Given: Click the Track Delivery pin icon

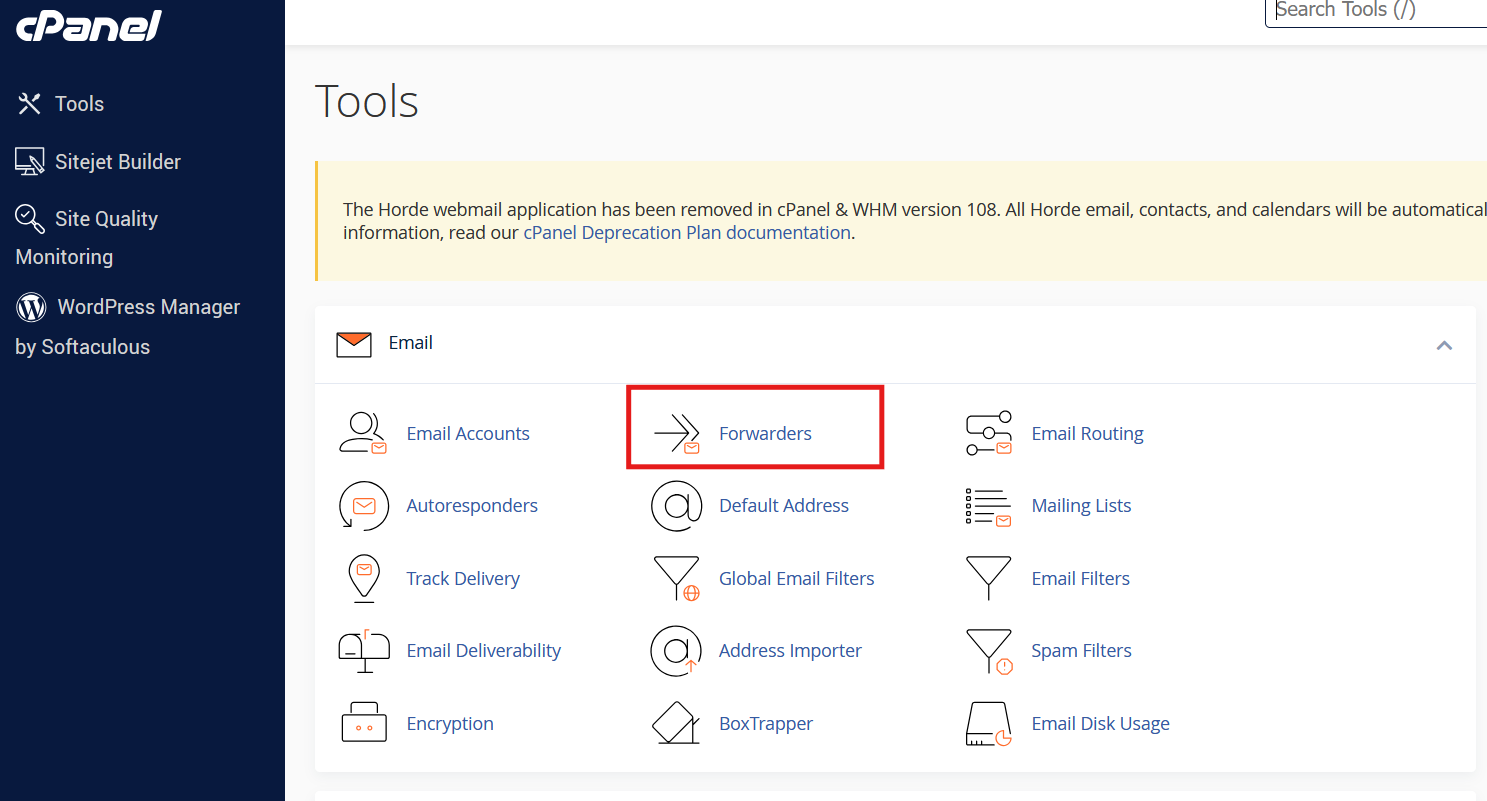Looking at the screenshot, I should [x=364, y=578].
